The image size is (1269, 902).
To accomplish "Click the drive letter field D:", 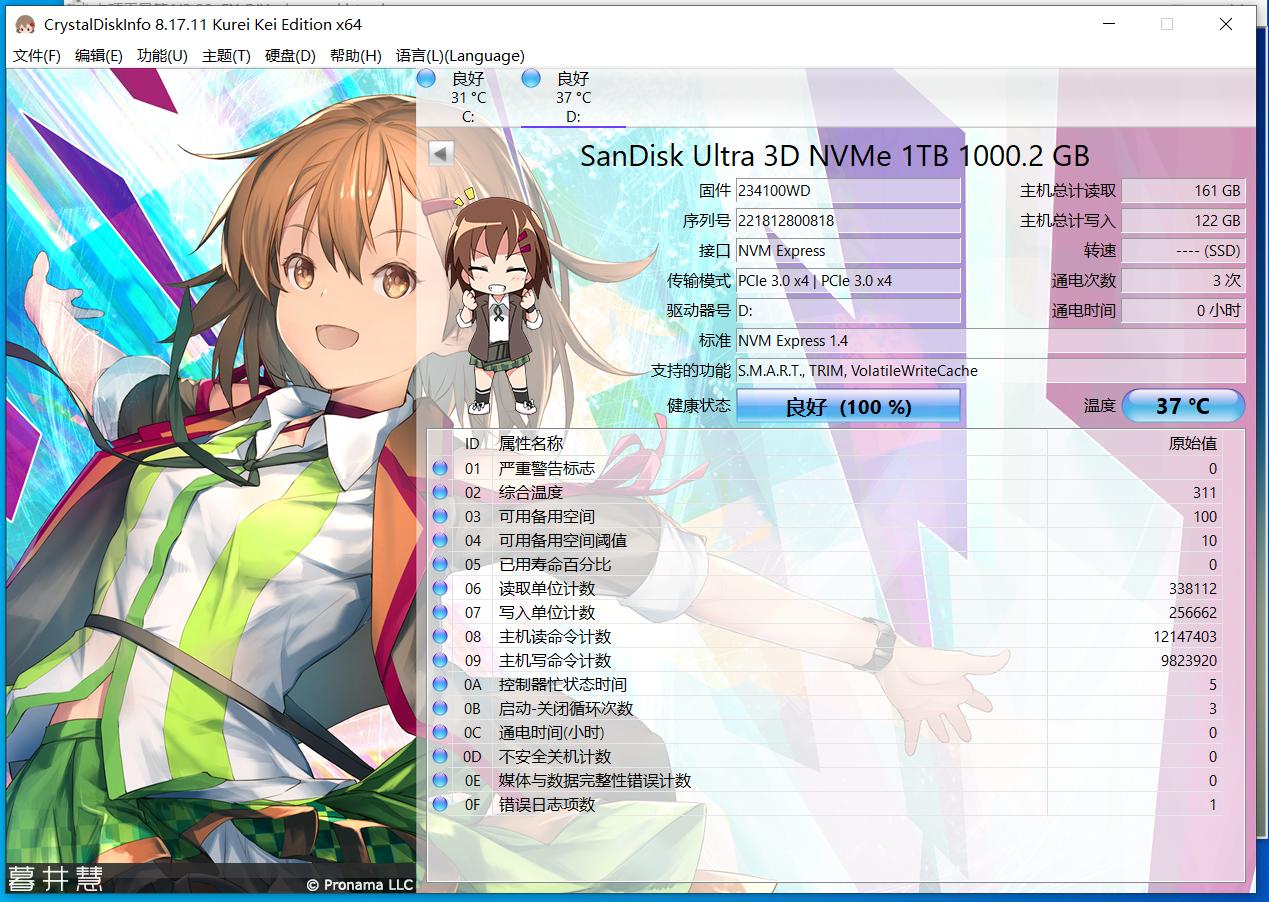I will [x=848, y=310].
